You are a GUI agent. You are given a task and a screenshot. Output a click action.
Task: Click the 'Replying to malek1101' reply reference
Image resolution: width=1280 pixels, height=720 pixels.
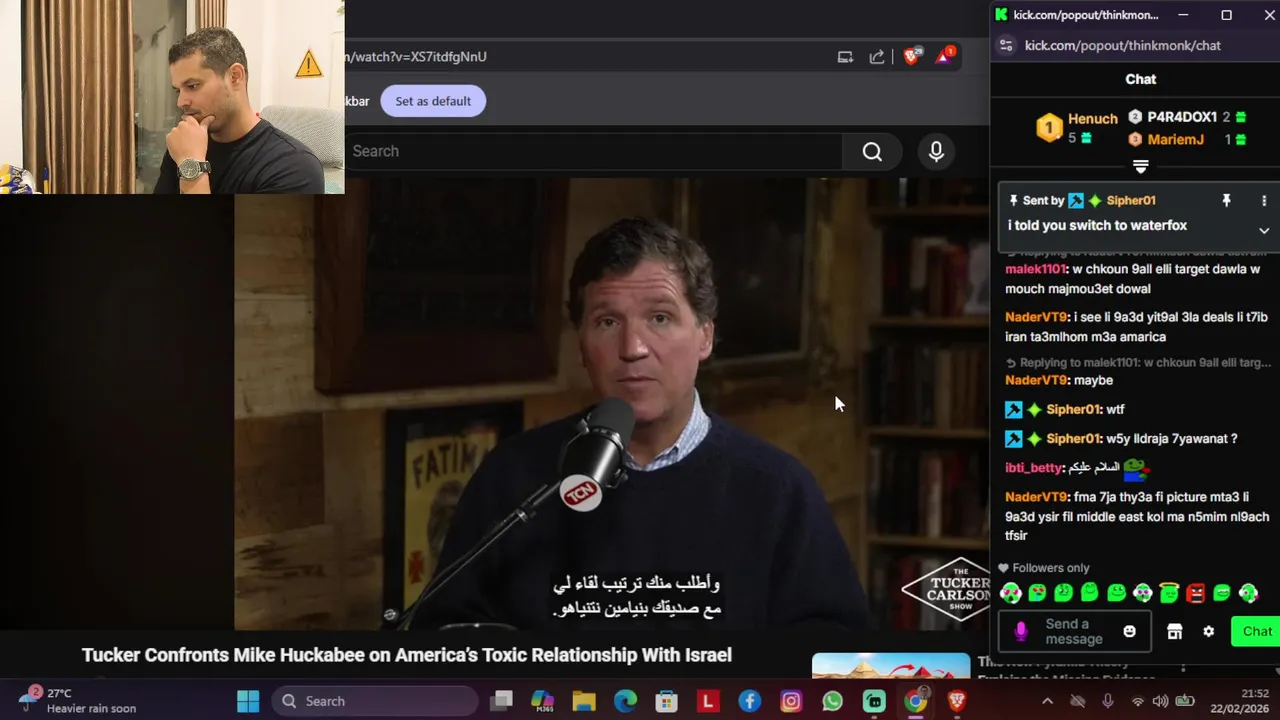pyautogui.click(x=1138, y=362)
